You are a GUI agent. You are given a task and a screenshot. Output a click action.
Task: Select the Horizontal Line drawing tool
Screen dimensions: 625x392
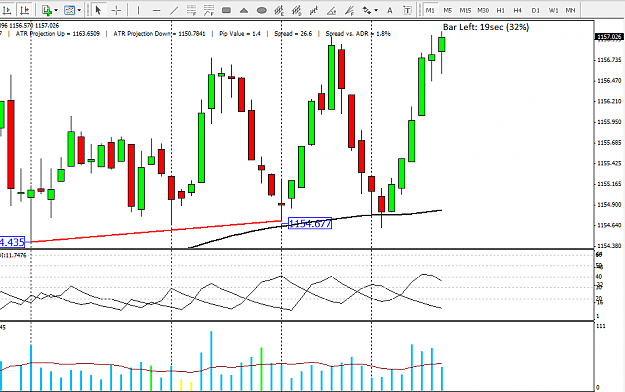156,10
